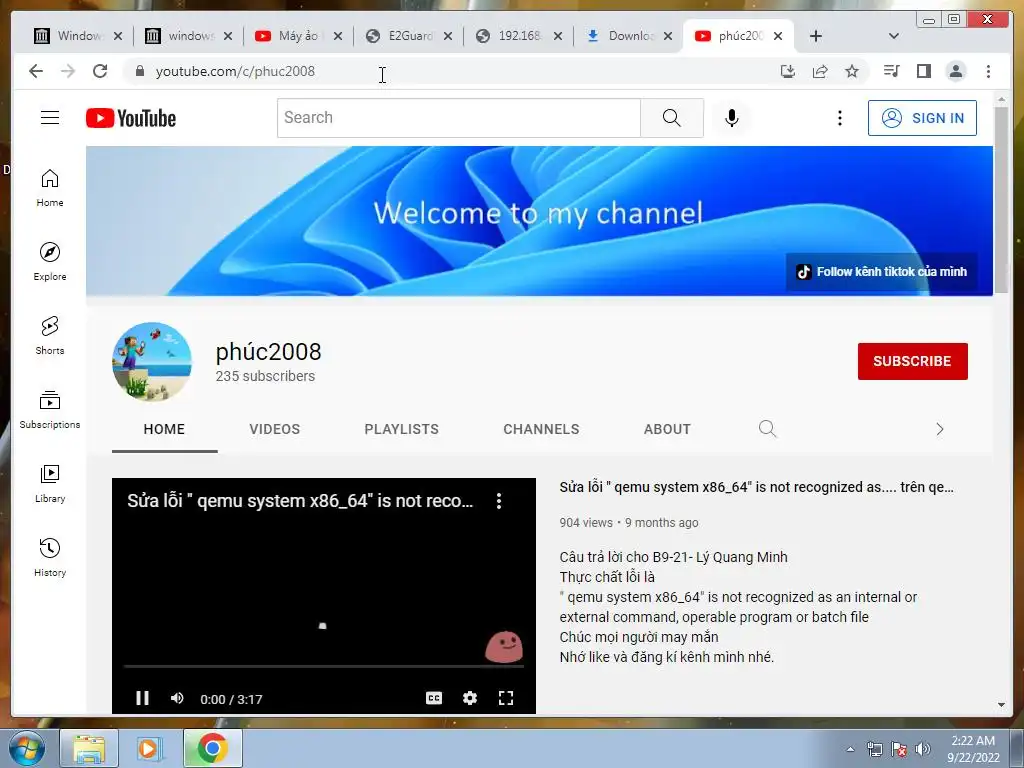Open Windows Explorer from taskbar

(89, 748)
